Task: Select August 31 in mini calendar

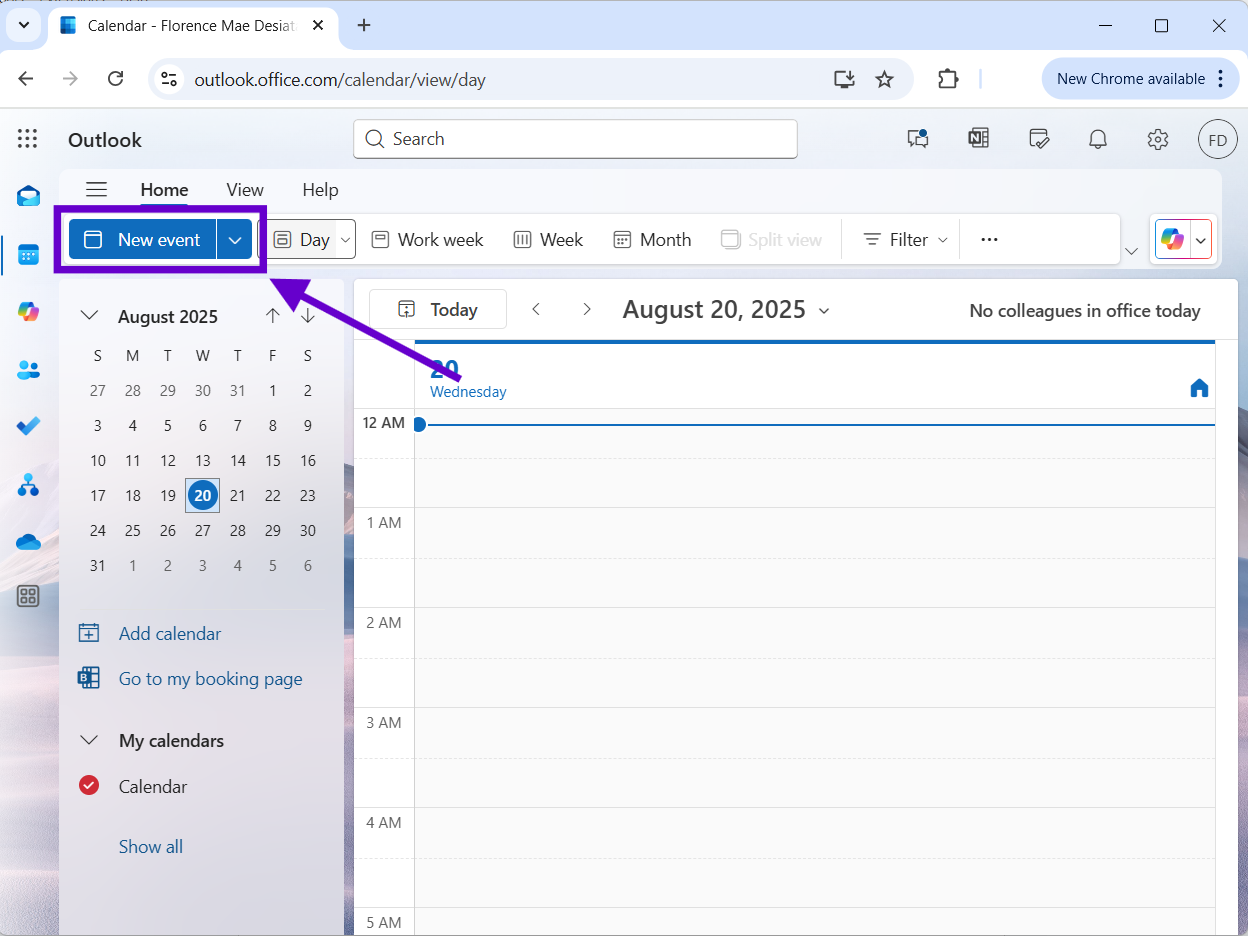Action: (98, 565)
